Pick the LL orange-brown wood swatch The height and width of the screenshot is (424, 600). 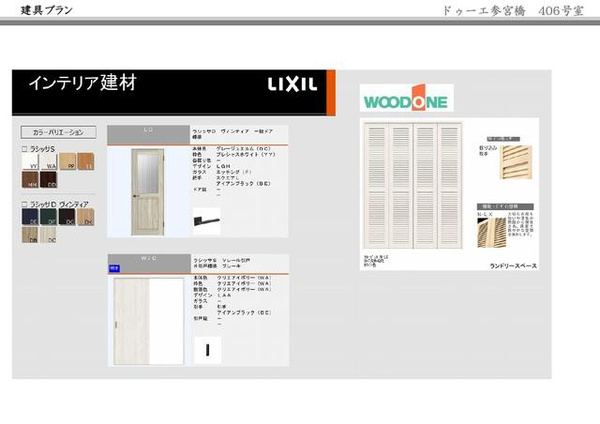coord(85,161)
